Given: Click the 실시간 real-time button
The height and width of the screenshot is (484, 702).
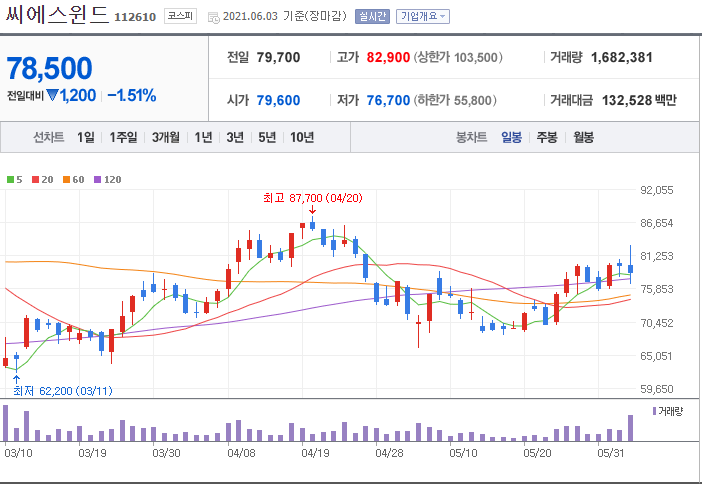Looking at the screenshot, I should coord(372,17).
